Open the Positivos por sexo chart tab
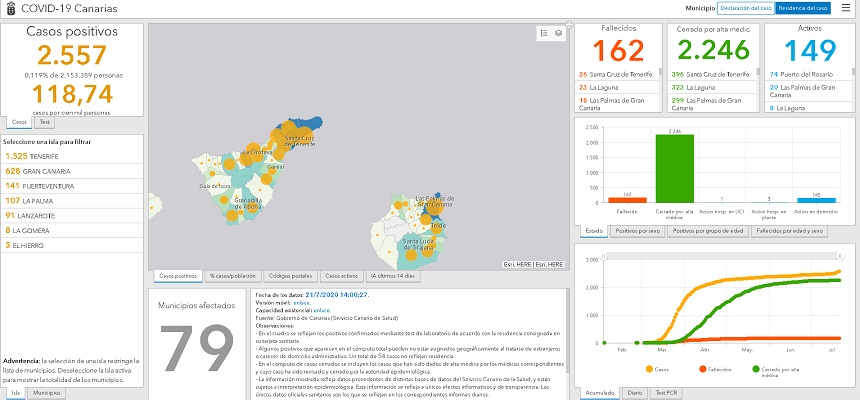Image resolution: width=860 pixels, height=400 pixels. point(637,230)
